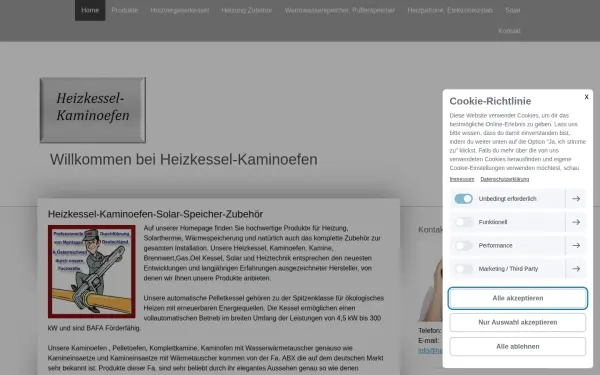Click the Heizkessel-Kaminoefen-Solar-Speicher-Zubehör heading

[155, 214]
